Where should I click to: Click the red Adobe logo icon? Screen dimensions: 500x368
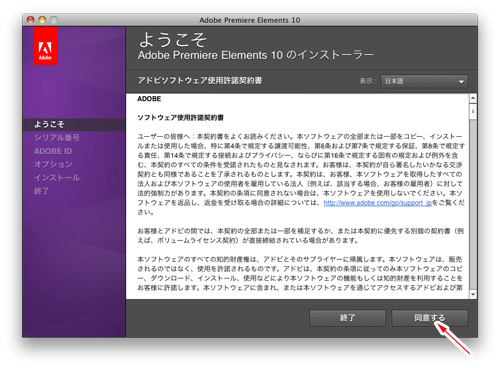[x=45, y=46]
